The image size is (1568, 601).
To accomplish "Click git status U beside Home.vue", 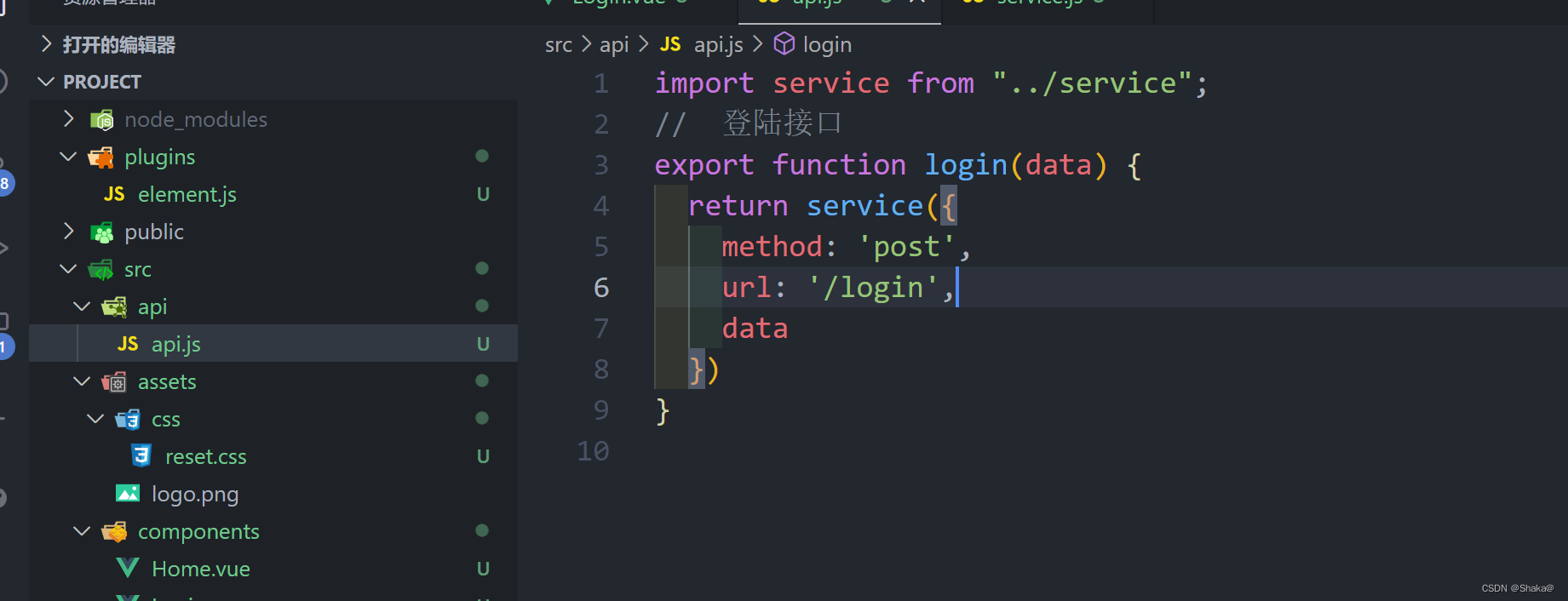I will (x=483, y=570).
